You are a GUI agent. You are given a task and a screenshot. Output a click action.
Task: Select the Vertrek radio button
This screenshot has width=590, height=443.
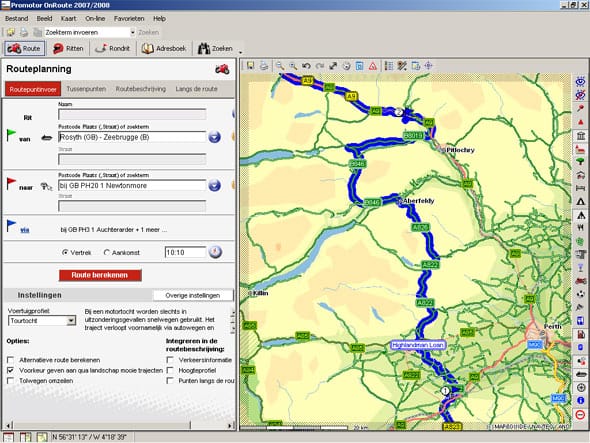pos(65,253)
